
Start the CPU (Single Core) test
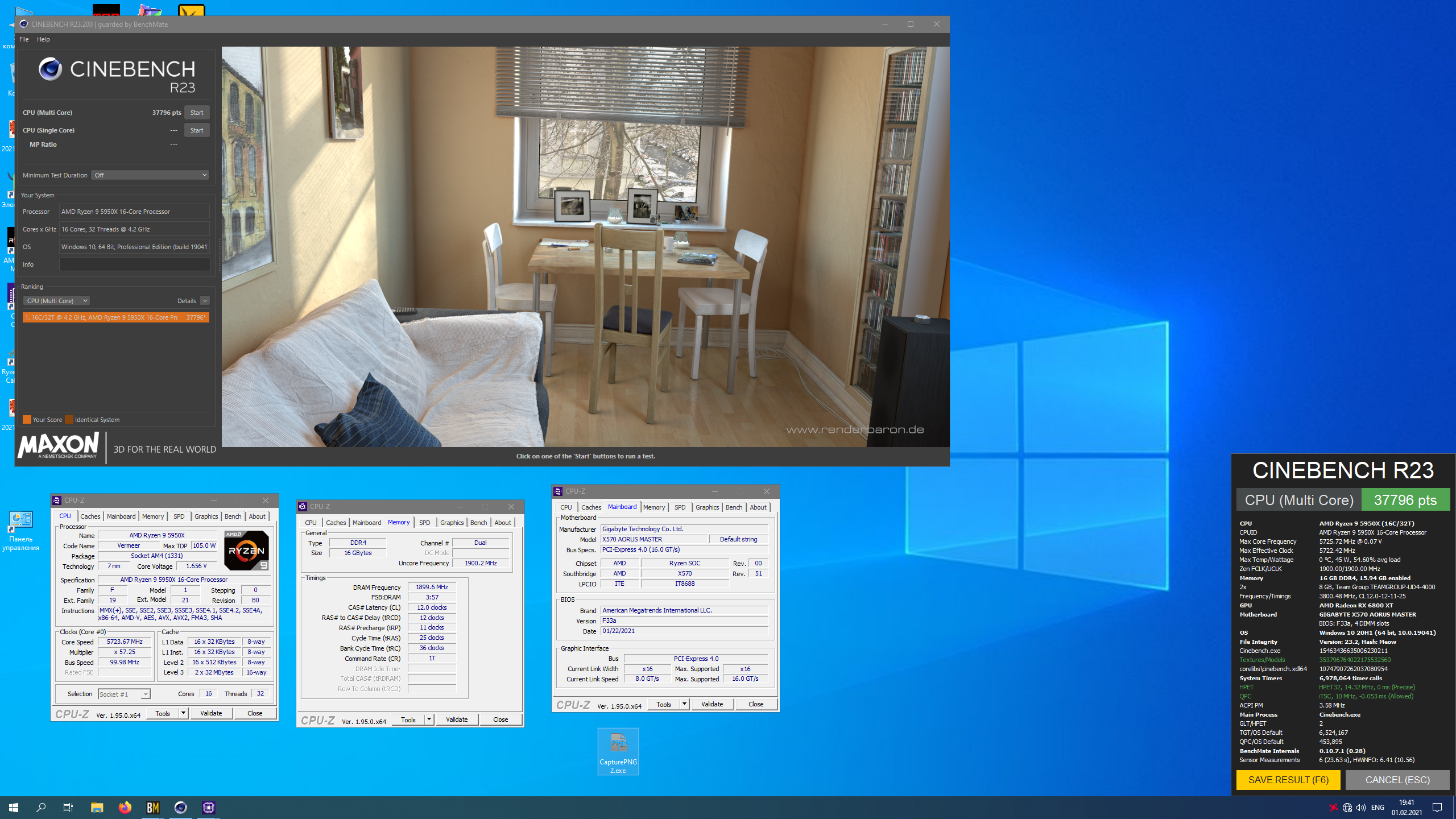197,130
